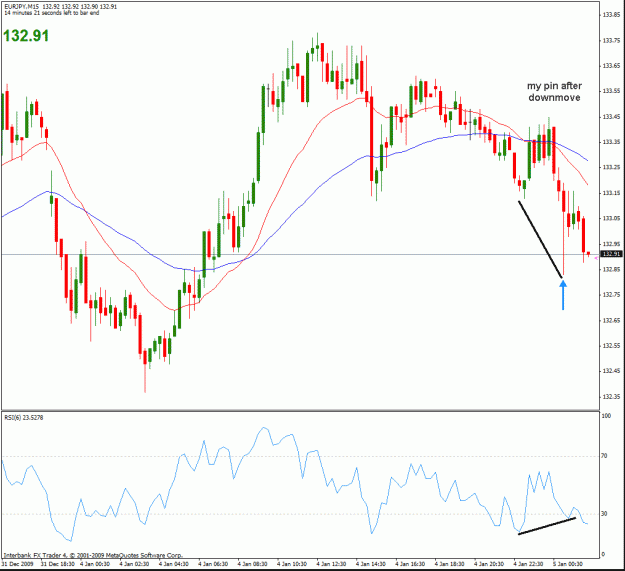
Task: Click the black 132.91 current price tag on the price axis
Action: [x=611, y=254]
